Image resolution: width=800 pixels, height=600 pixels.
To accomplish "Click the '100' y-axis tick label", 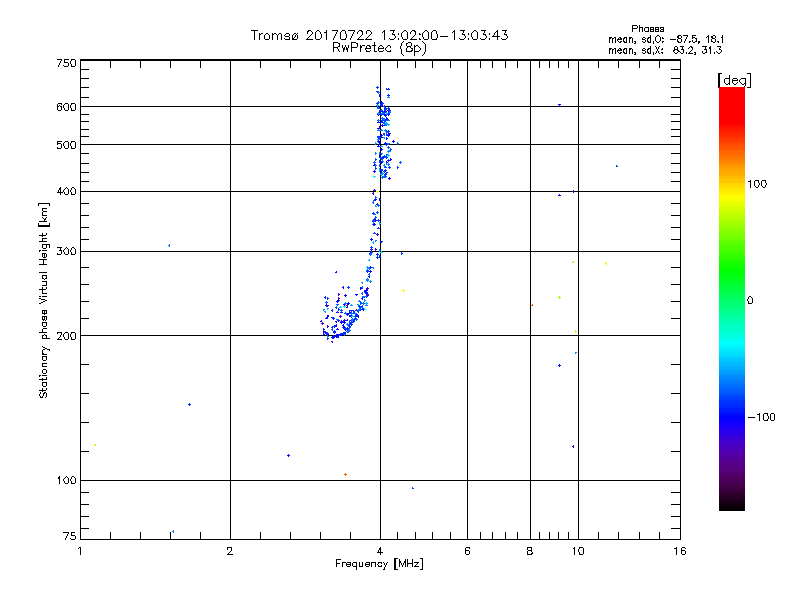I will [x=67, y=481].
